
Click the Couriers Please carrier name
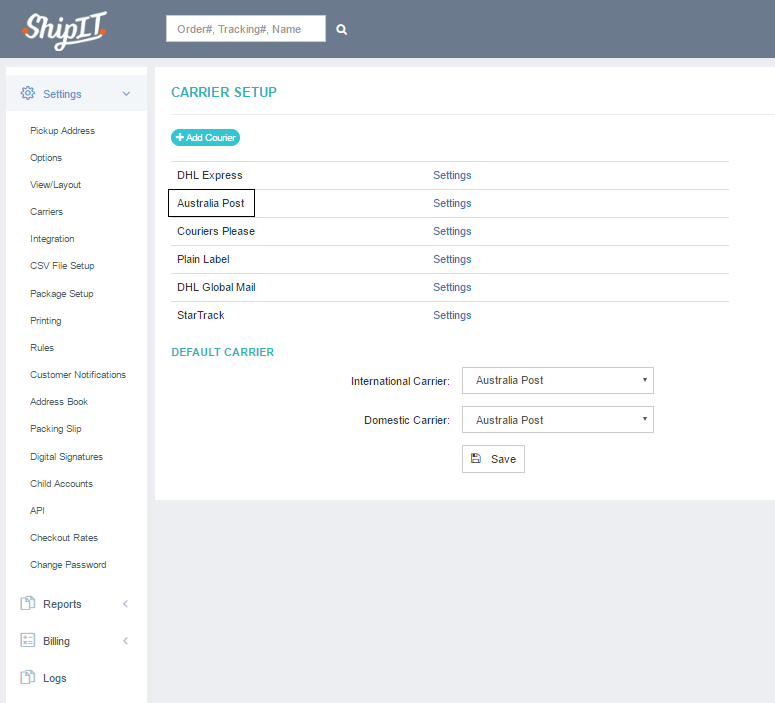click(x=216, y=231)
